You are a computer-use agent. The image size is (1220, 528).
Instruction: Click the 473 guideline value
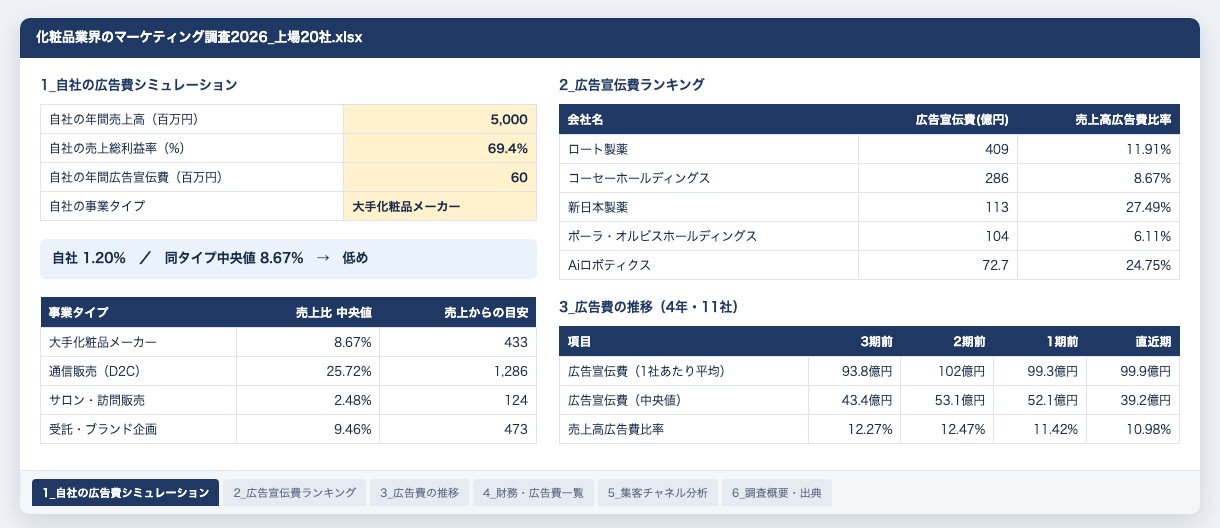click(459, 429)
